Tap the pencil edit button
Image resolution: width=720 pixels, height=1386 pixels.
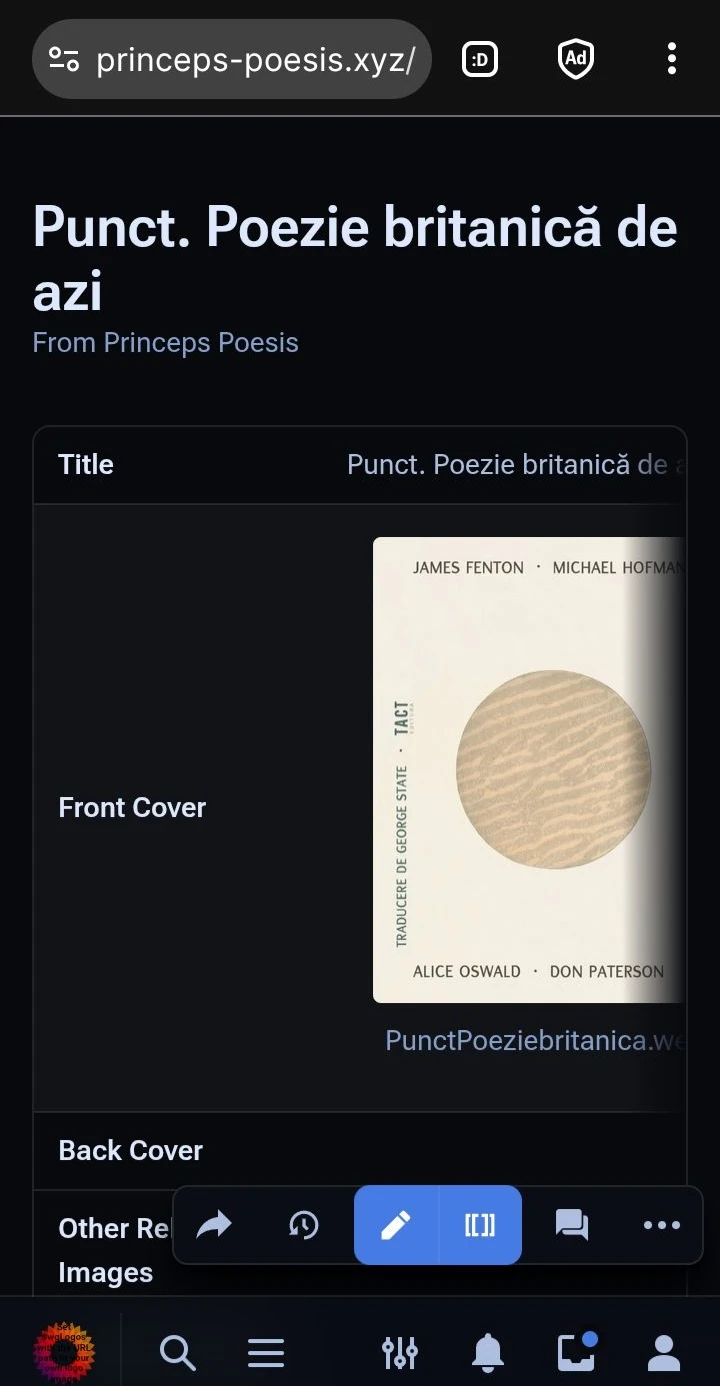pos(396,1225)
